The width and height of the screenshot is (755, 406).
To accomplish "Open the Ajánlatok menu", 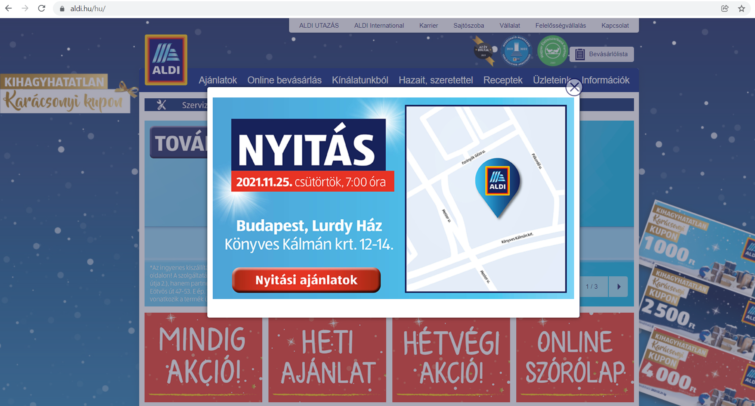I will (217, 79).
